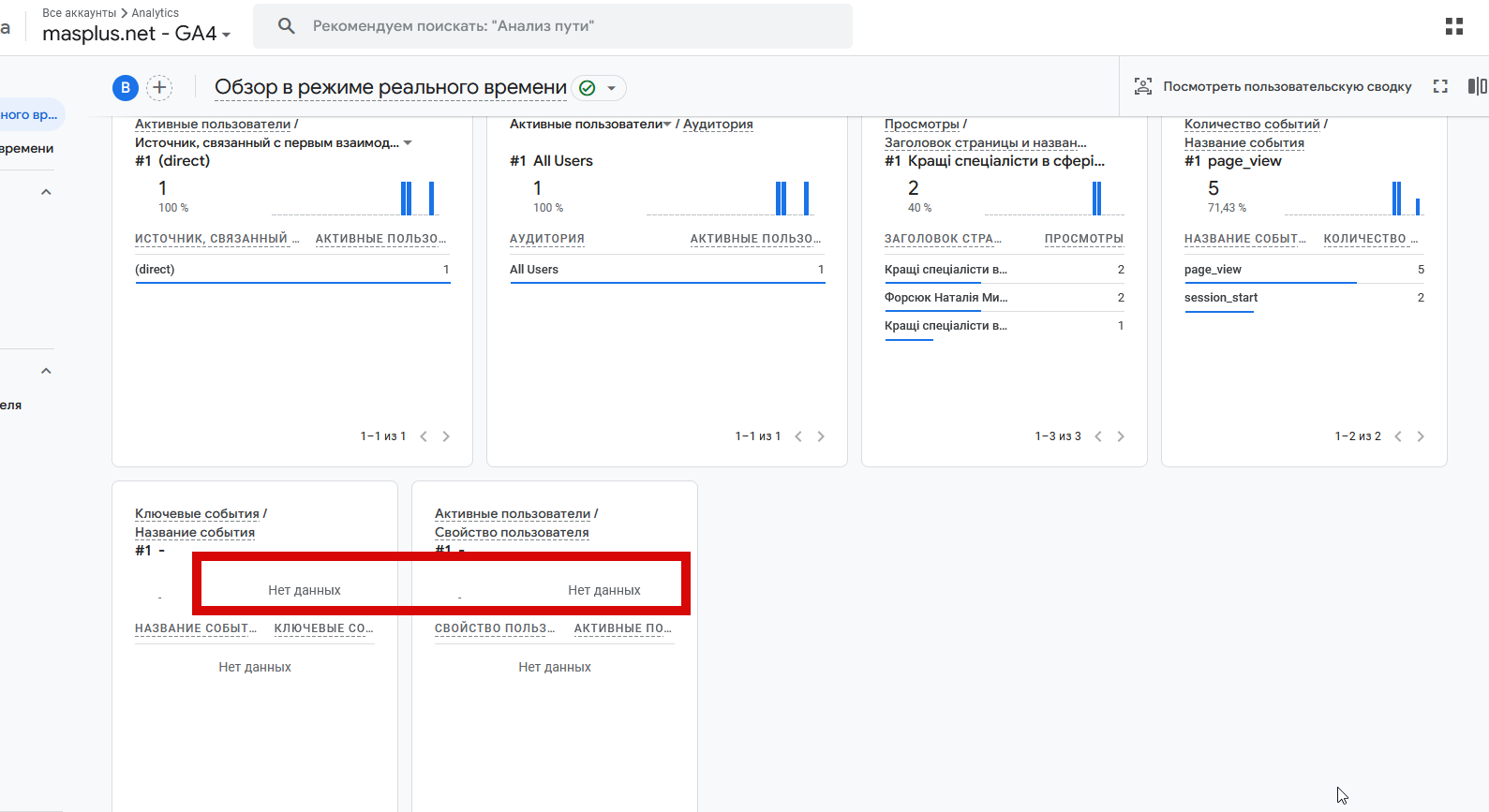Expand the first user source dimension dropdown
The image size is (1489, 812).
(x=408, y=143)
